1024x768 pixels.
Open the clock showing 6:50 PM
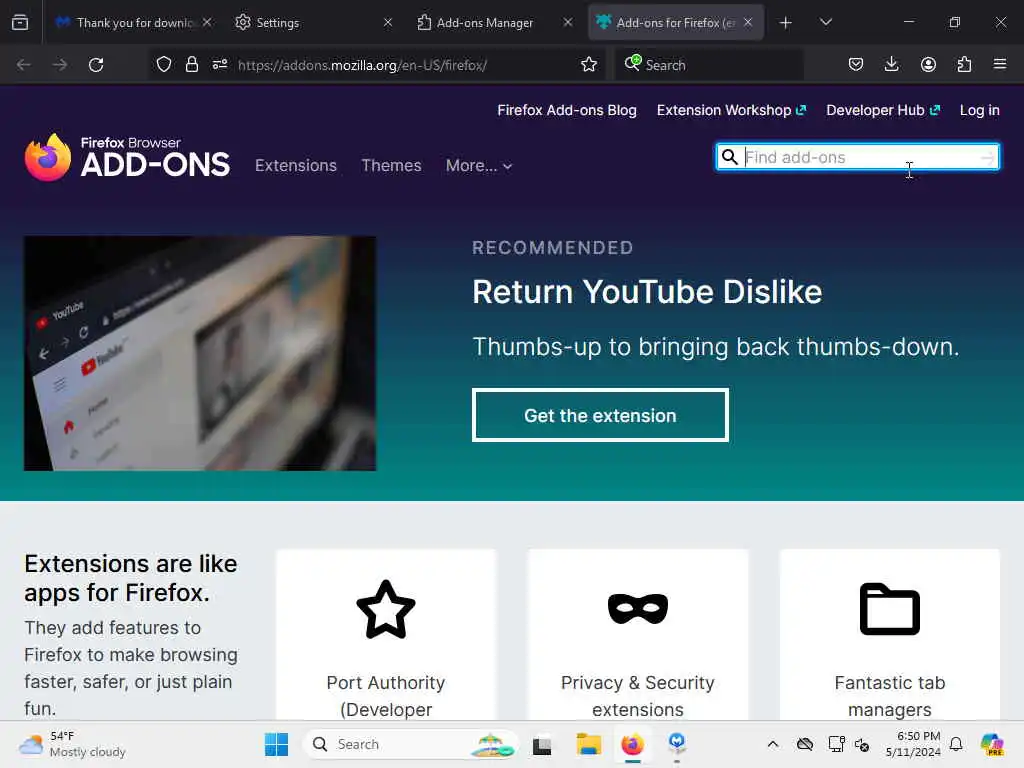(913, 744)
